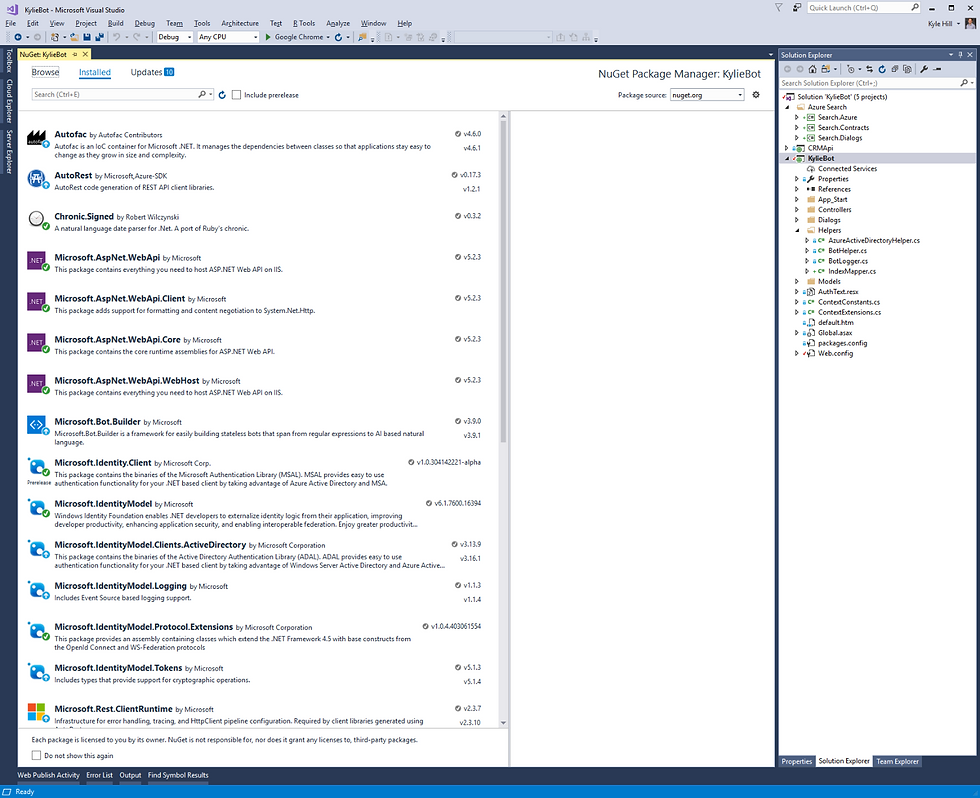Click the search magnifier in NuGet search box
Image resolution: width=980 pixels, height=798 pixels.
[x=202, y=94]
